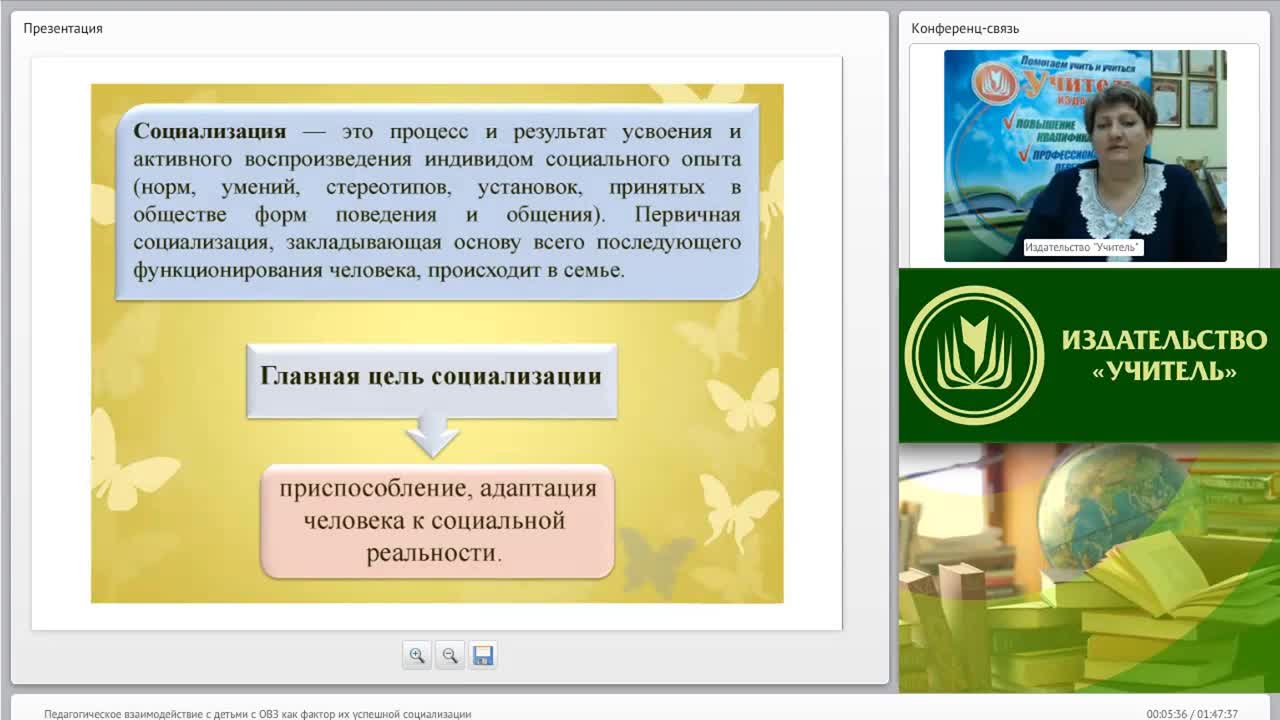This screenshot has height=720, width=1280.
Task: Zoom out of the presentation slide
Action: 450,655
